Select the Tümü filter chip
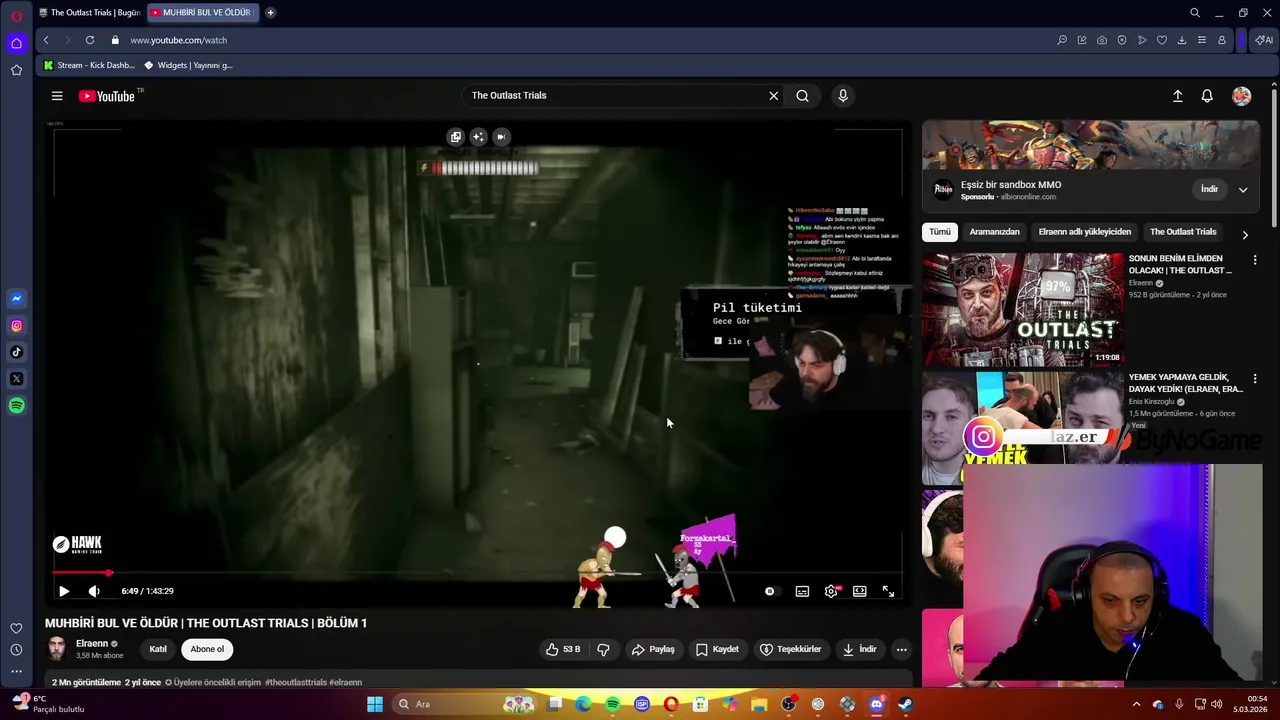Viewport: 1280px width, 720px height. tap(940, 232)
